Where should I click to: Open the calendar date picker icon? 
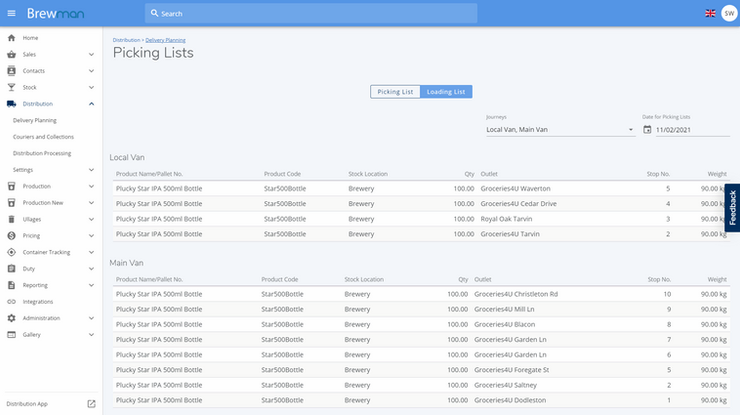pyautogui.click(x=647, y=129)
